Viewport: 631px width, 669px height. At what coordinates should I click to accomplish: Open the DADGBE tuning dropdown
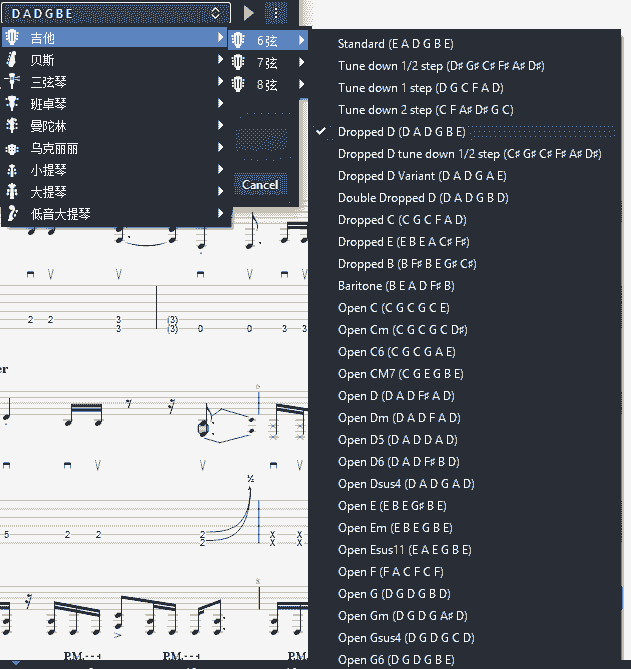coord(116,14)
